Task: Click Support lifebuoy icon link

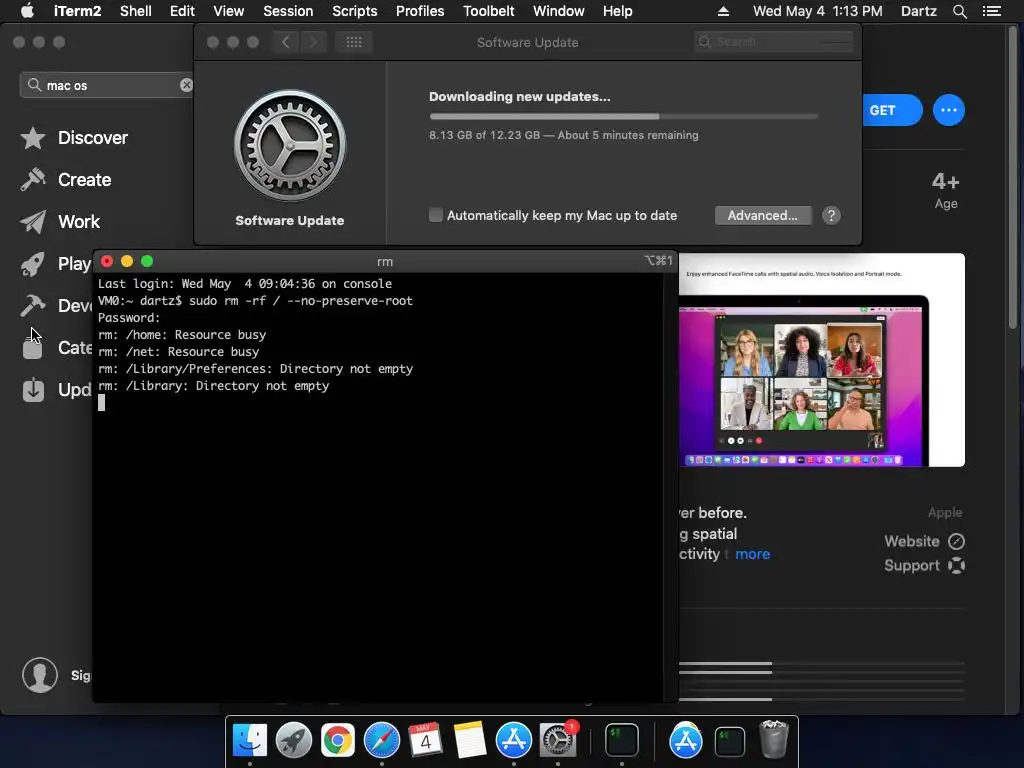Action: [x=956, y=566]
